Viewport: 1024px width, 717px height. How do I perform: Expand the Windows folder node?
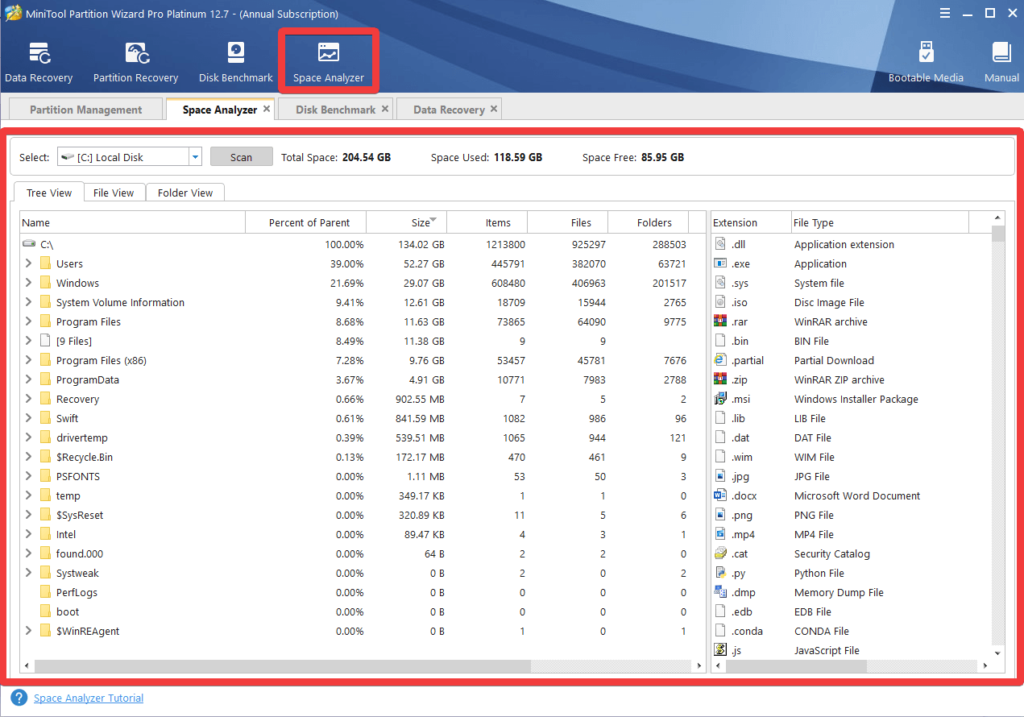click(28, 283)
